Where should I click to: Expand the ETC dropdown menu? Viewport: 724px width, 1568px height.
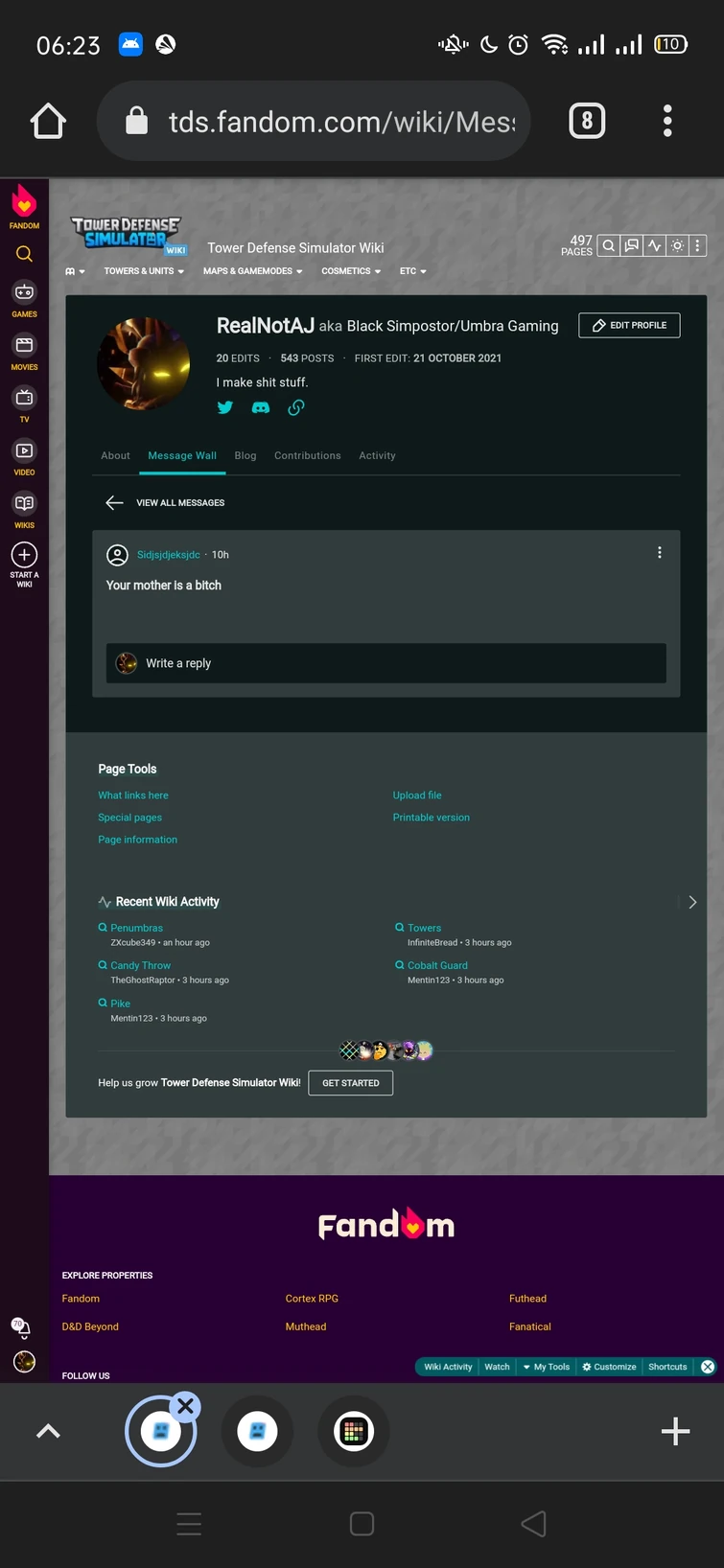(413, 271)
